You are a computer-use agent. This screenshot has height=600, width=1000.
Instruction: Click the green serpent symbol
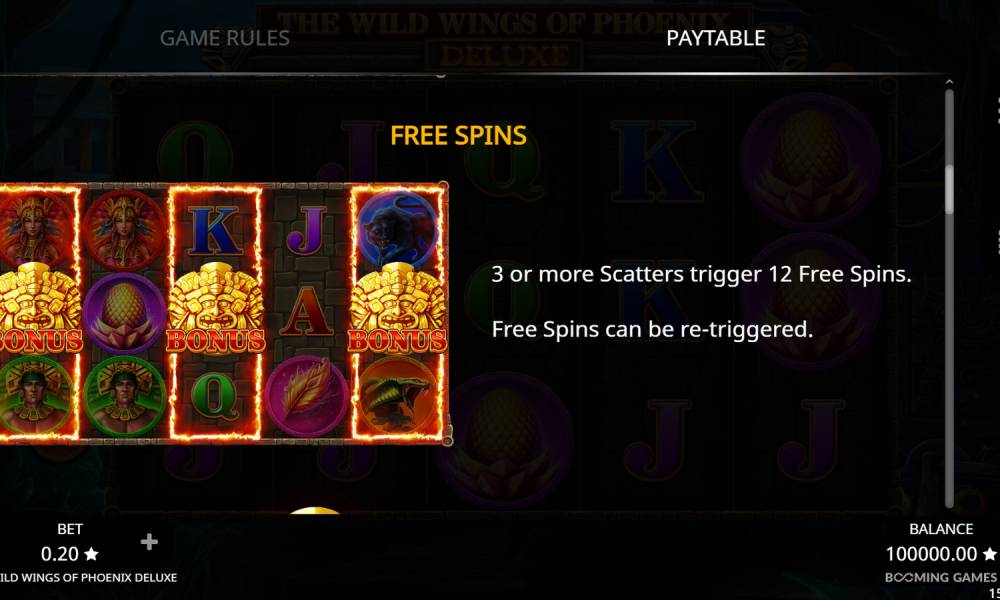coord(397,395)
